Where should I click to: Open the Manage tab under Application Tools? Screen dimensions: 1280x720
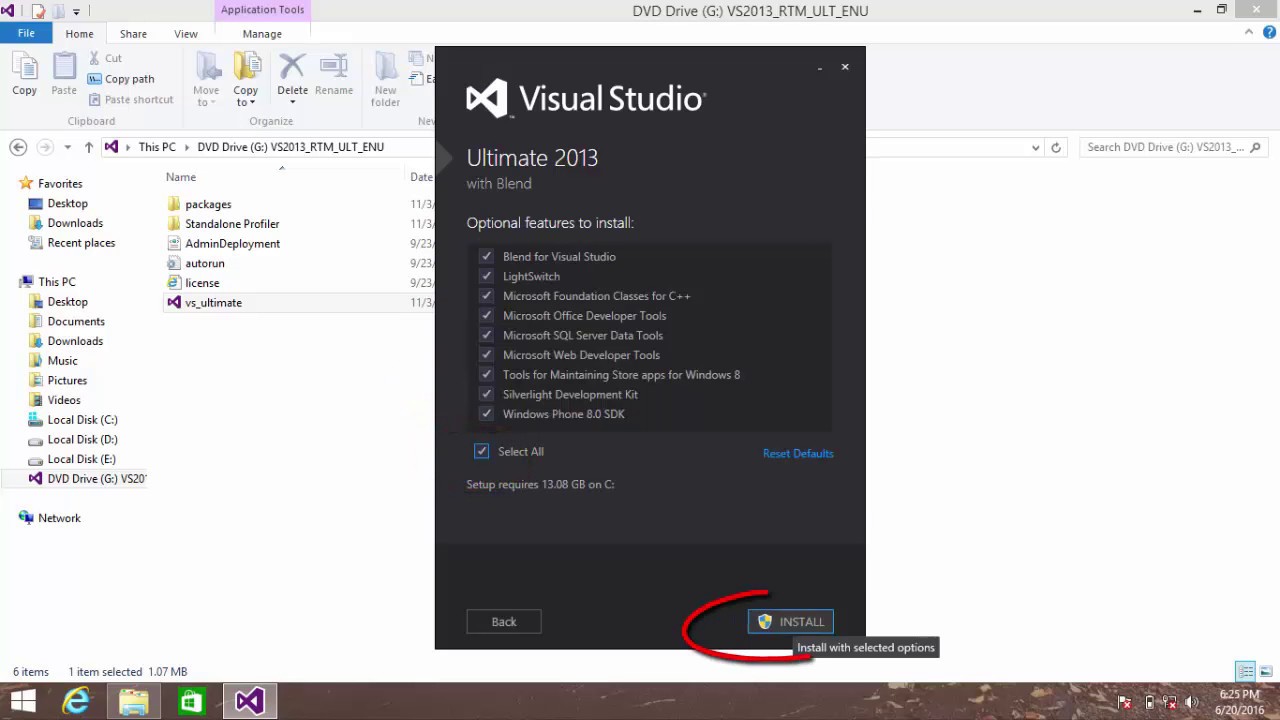tap(262, 34)
